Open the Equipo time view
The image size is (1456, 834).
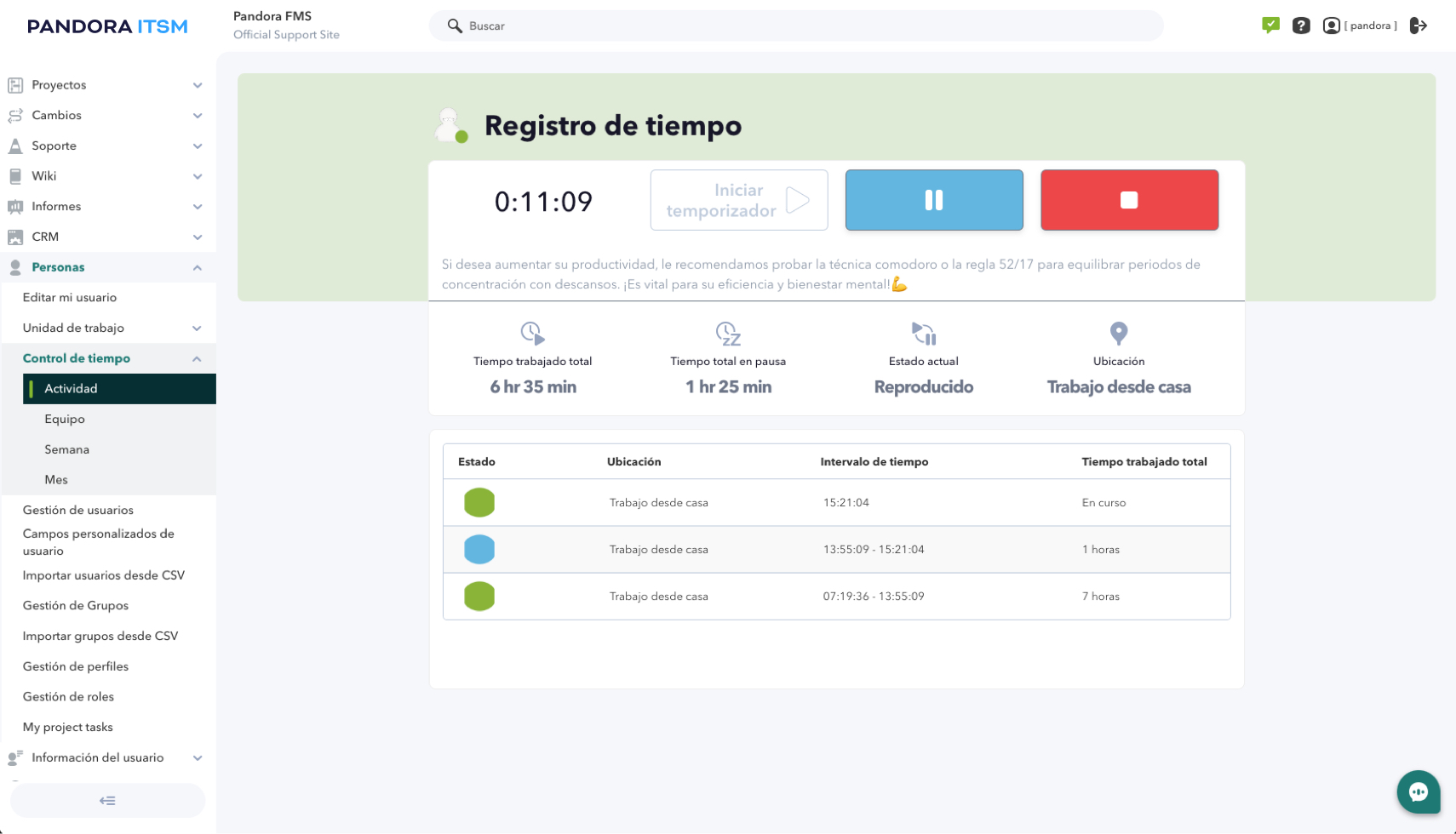[x=65, y=420]
